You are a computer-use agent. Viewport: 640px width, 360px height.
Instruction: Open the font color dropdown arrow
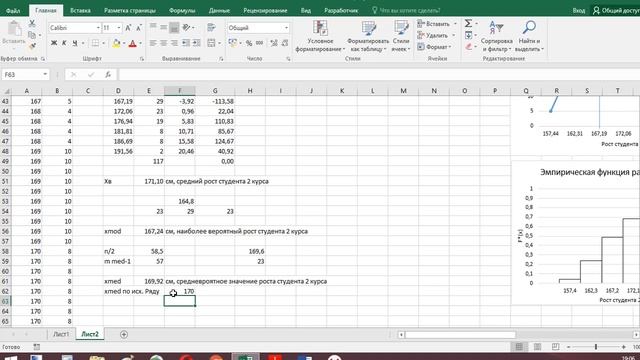click(x=140, y=43)
